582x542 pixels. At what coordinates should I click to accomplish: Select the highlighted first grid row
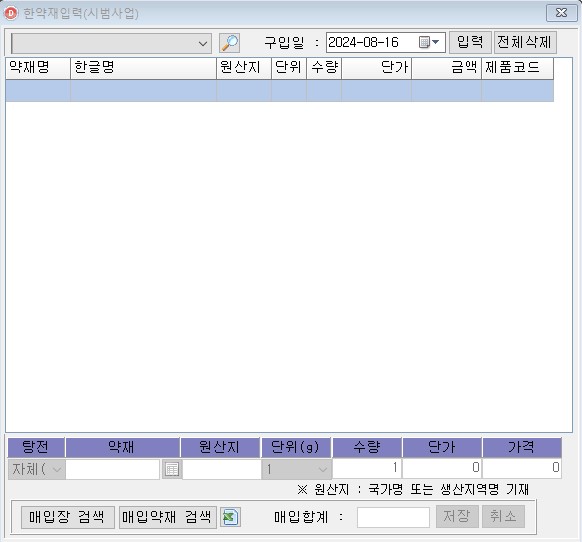[x=279, y=91]
